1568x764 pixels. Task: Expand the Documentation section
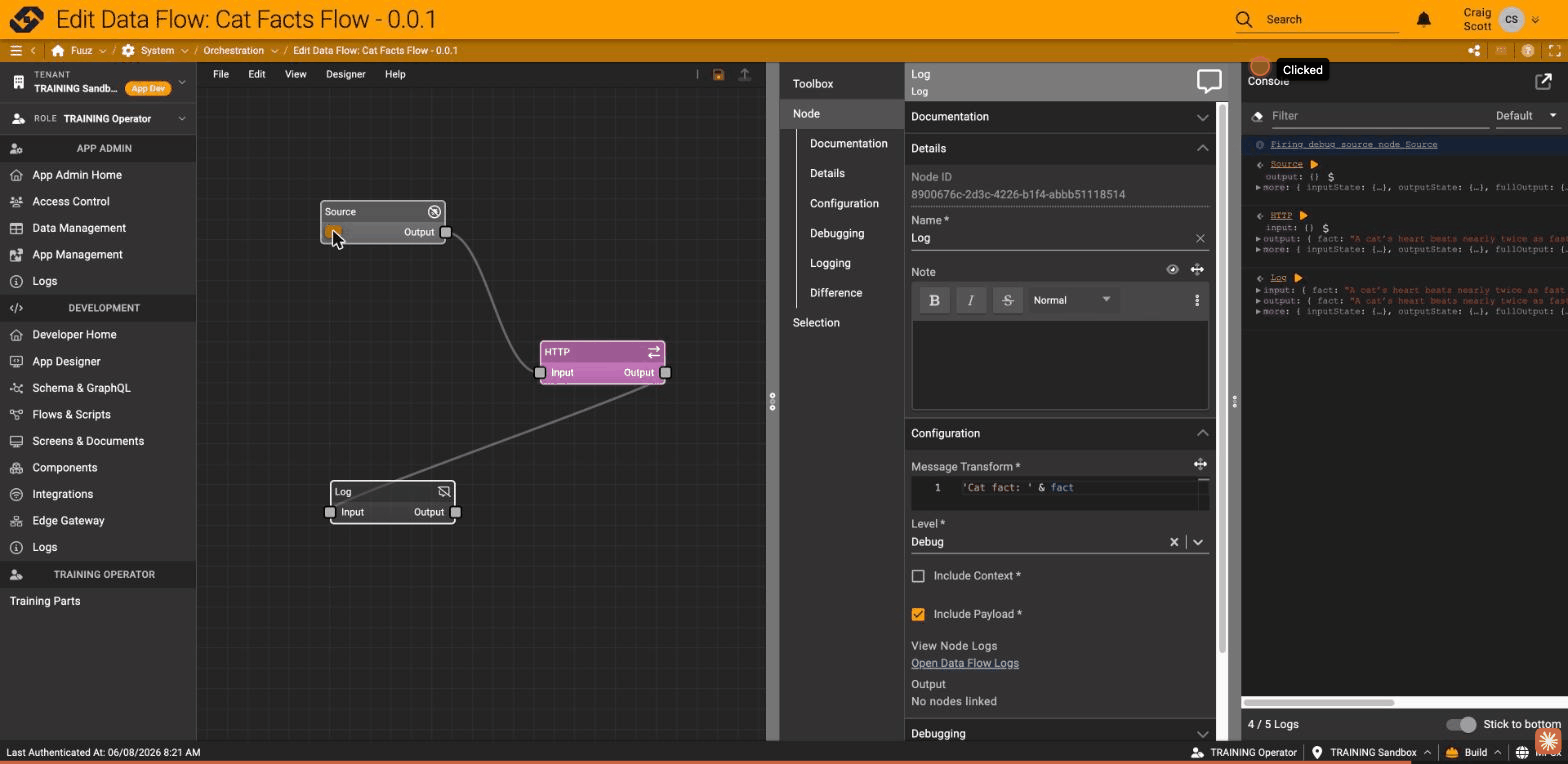pyautogui.click(x=1059, y=117)
